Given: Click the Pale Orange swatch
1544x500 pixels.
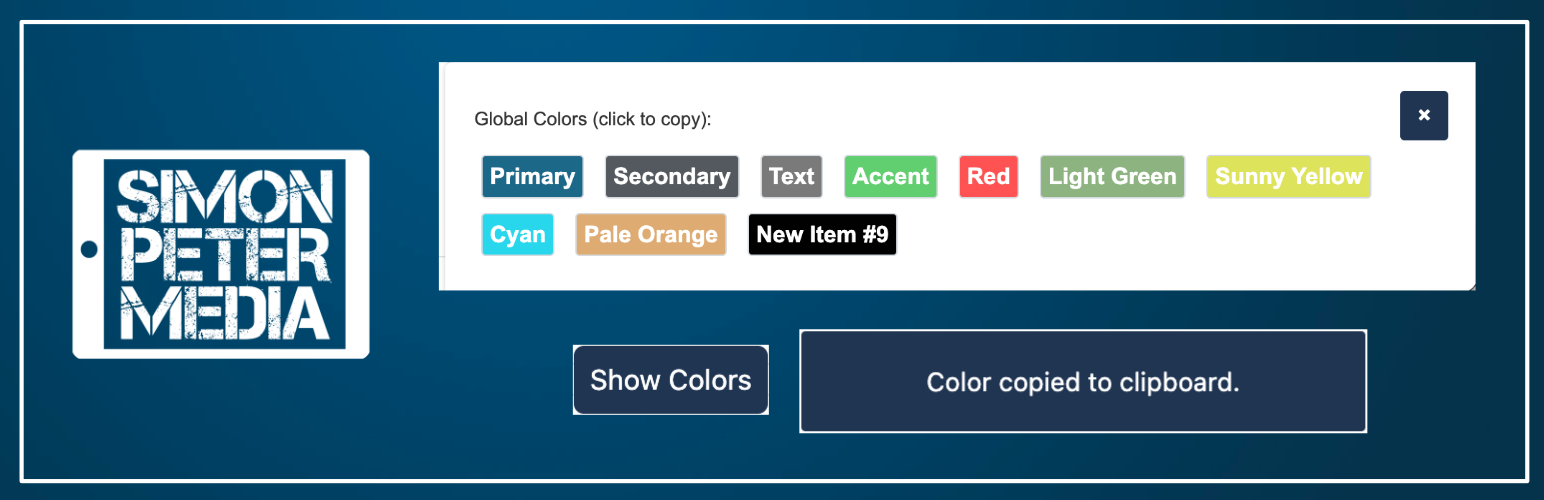Looking at the screenshot, I should [650, 235].
